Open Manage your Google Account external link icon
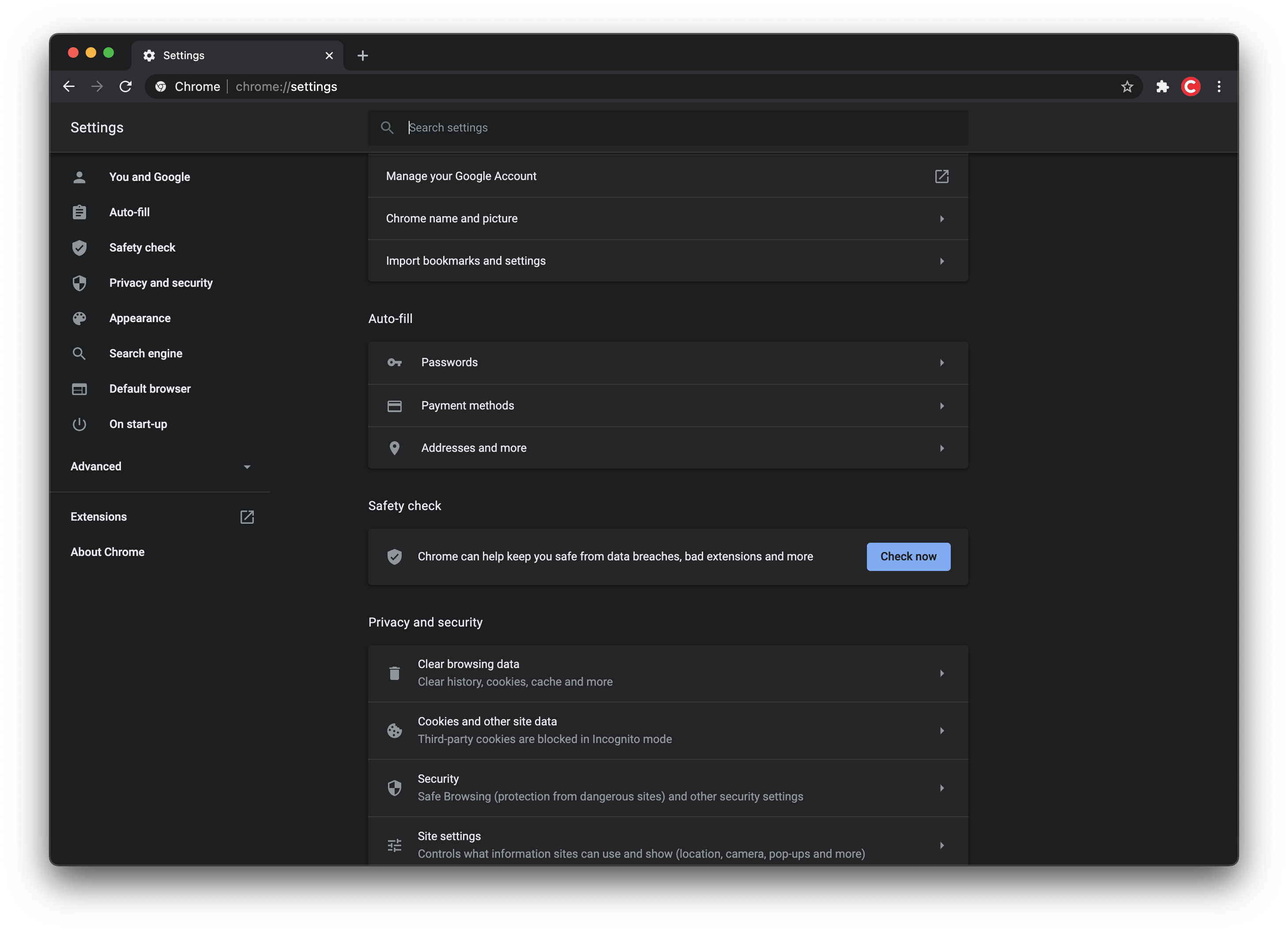This screenshot has height=931, width=1288. [x=941, y=176]
